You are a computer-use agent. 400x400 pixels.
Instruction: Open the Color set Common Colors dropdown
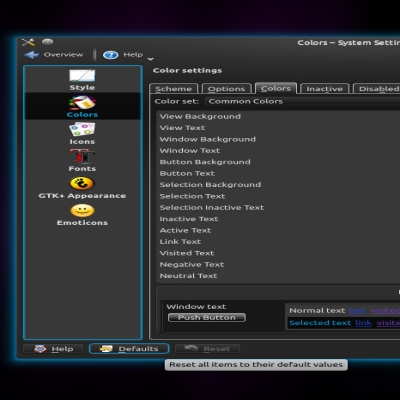click(302, 101)
